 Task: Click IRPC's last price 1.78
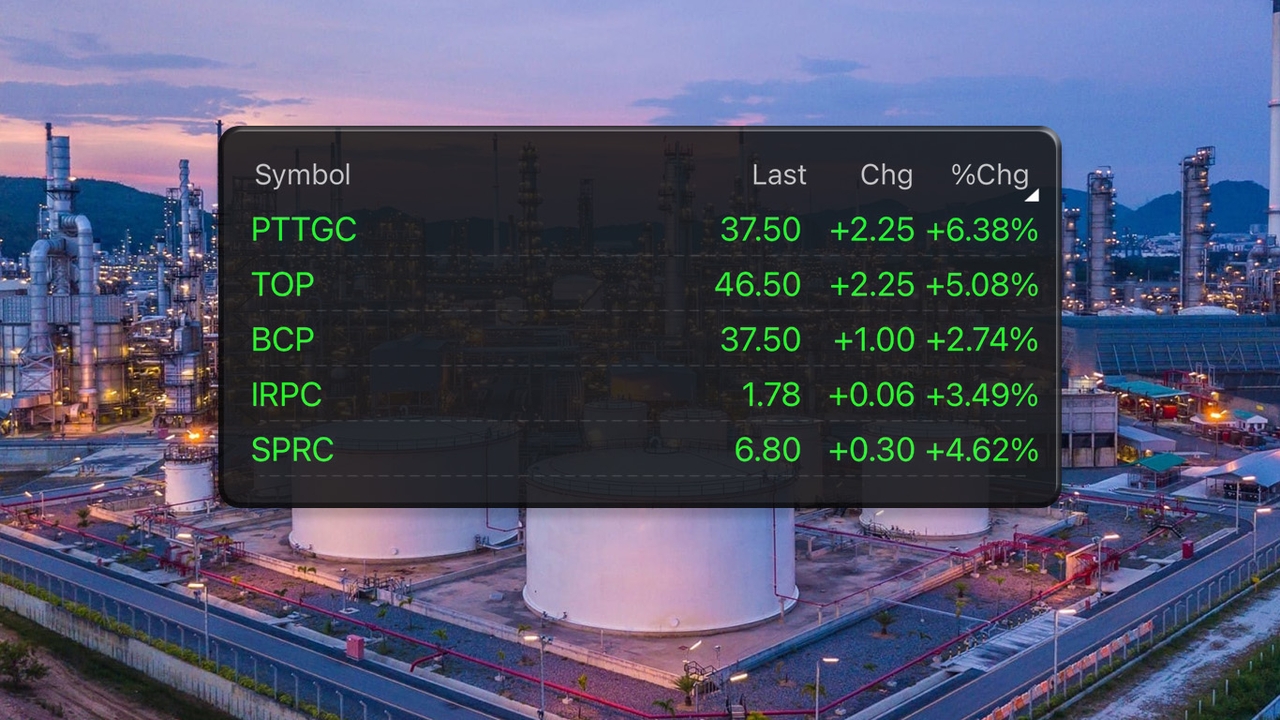[771, 395]
